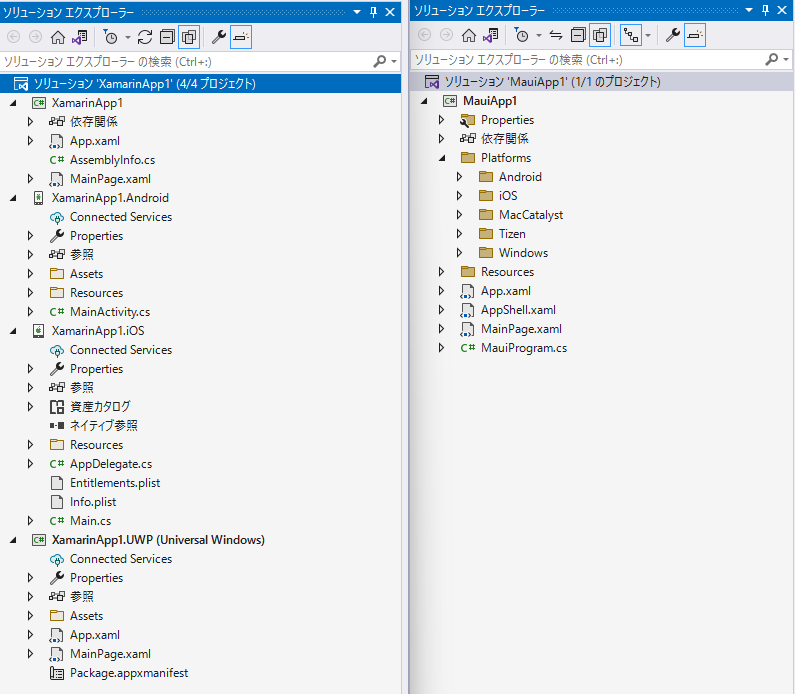This screenshot has height=694, width=795.
Task: Click XamarinApp1.Android project icon
Action: click(39, 198)
